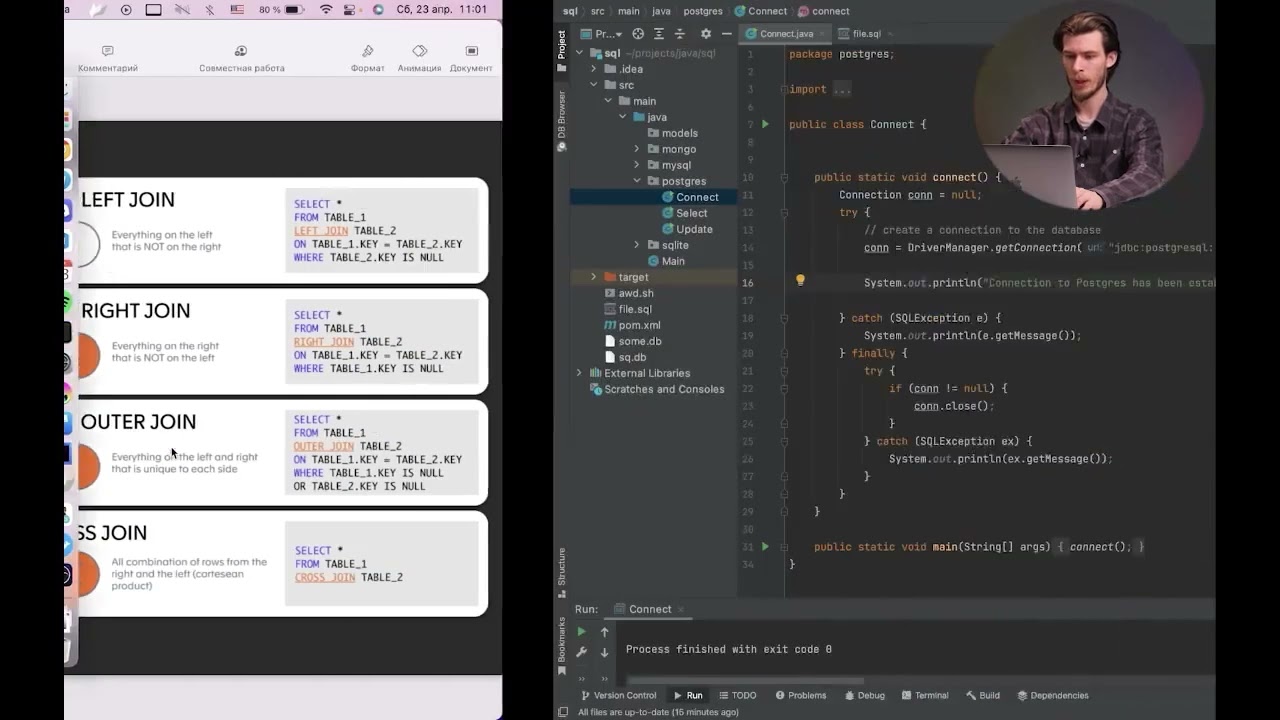Click the battery icon in macOS menu bar
The height and width of the screenshot is (720, 1280).
coord(294,10)
